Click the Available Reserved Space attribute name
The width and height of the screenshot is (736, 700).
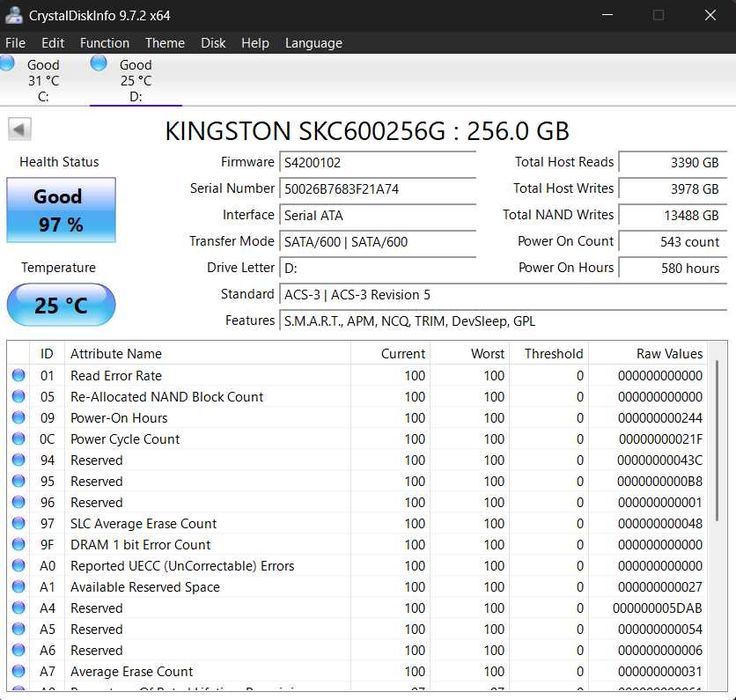pyautogui.click(x=145, y=587)
